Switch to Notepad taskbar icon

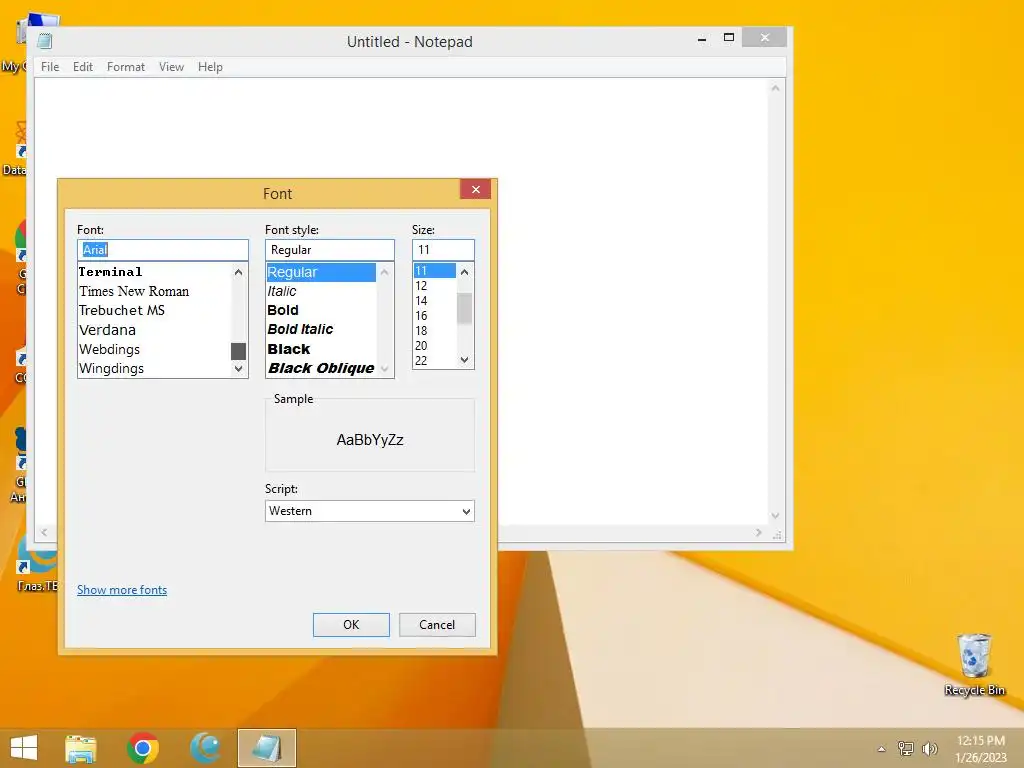tap(267, 748)
